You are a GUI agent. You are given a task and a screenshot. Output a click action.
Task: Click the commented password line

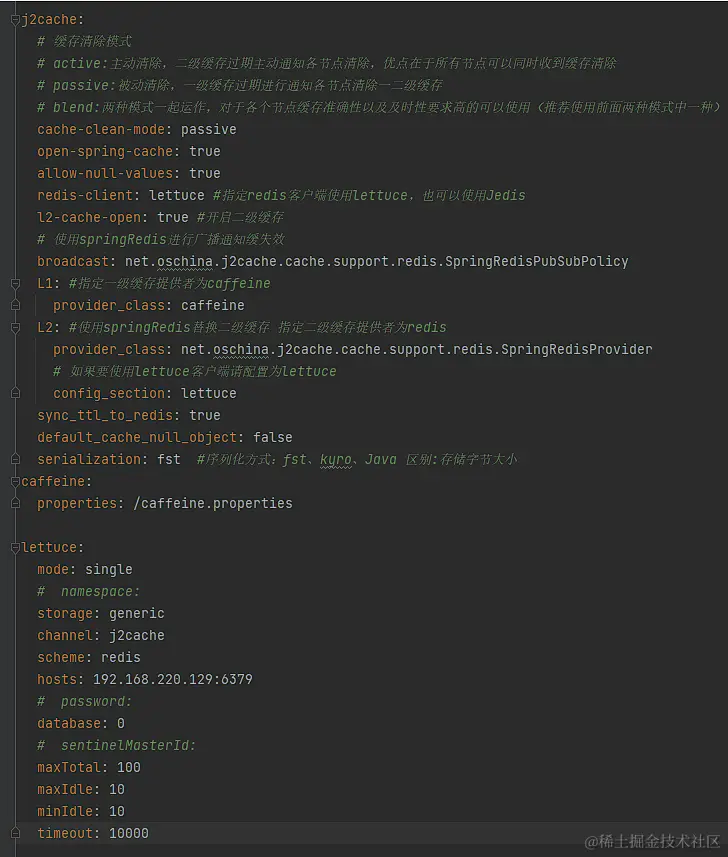[x=85, y=701]
